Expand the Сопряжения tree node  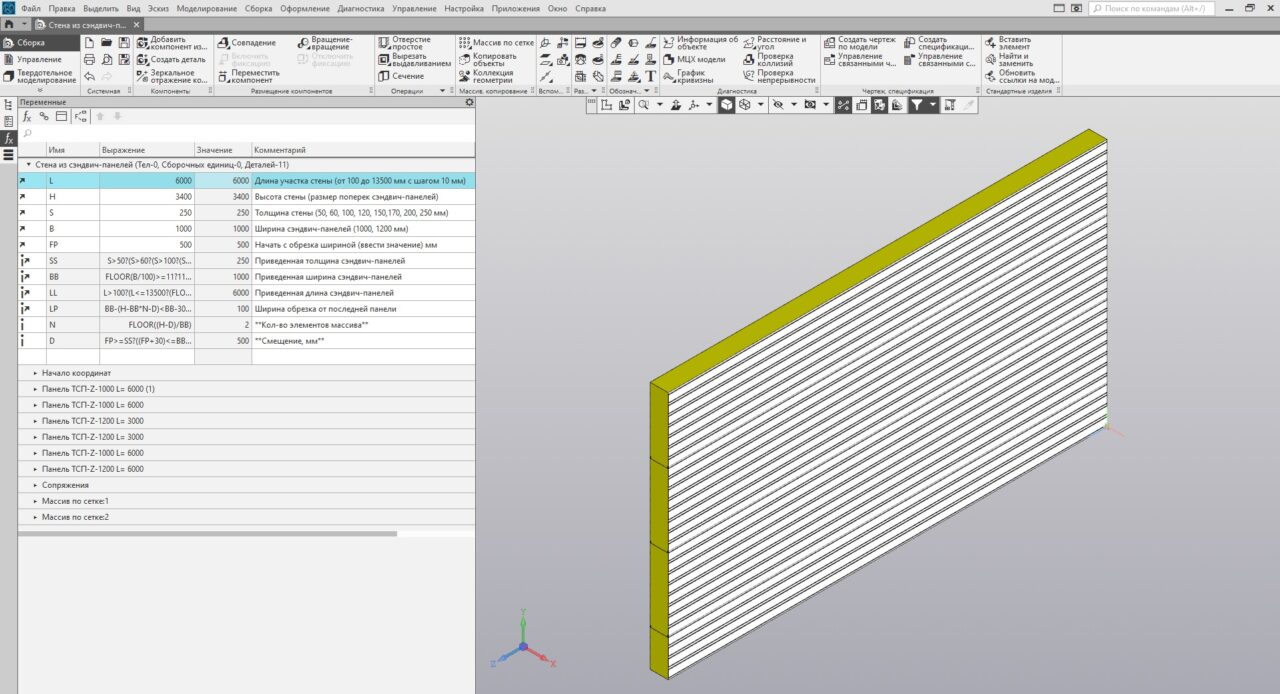34,485
